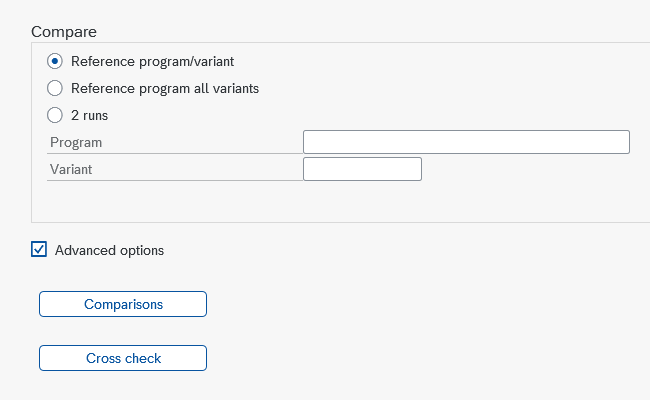Click the Variant field label
This screenshot has width=650, height=400.
[x=71, y=170]
